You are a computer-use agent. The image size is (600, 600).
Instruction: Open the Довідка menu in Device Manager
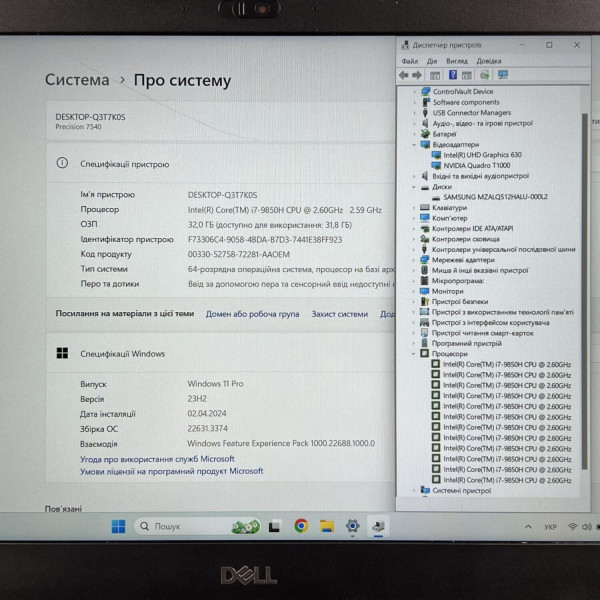489,61
